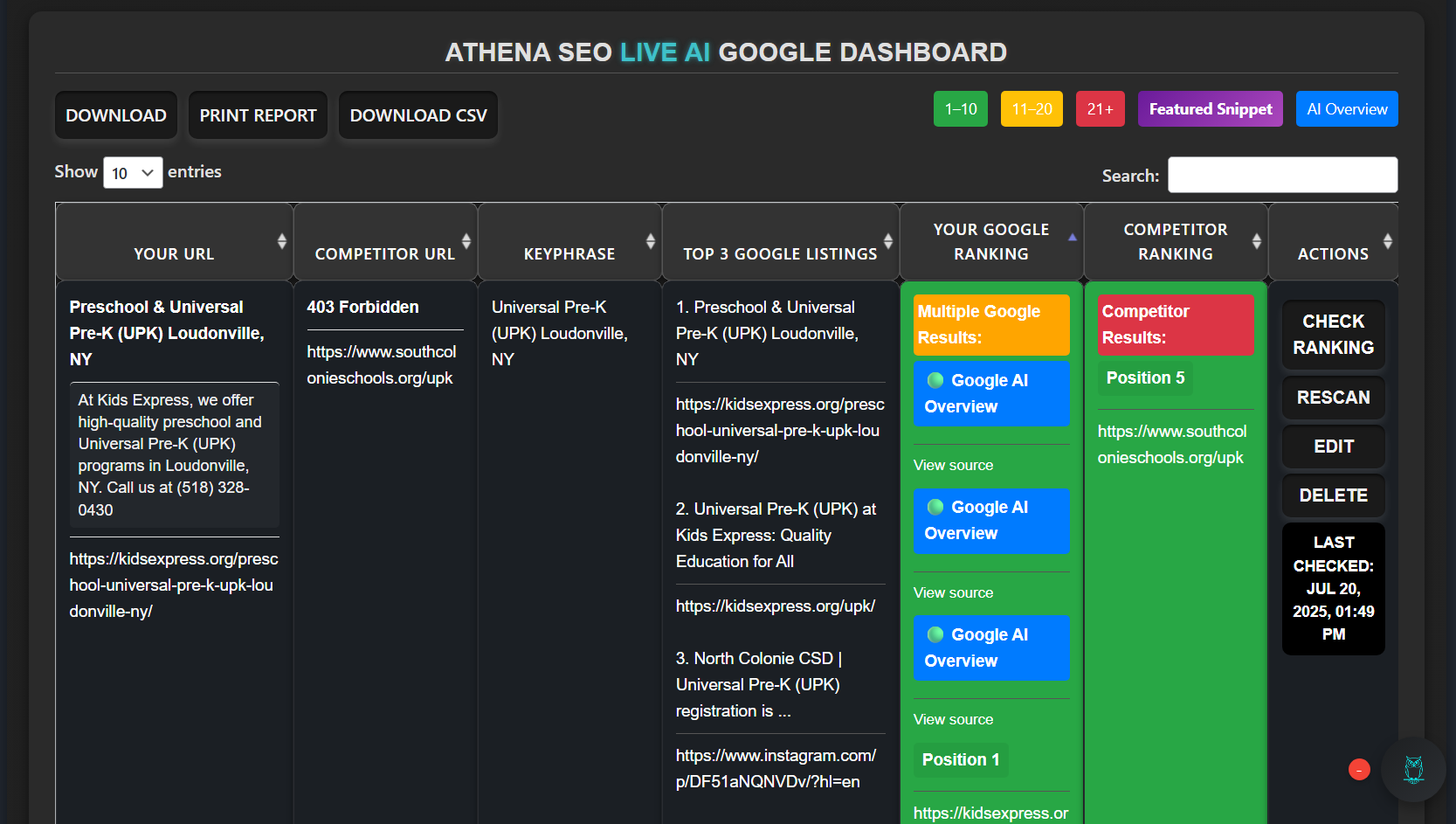The height and width of the screenshot is (824, 1456).
Task: Select the yellow 11–20 legend badge
Action: 1032,109
